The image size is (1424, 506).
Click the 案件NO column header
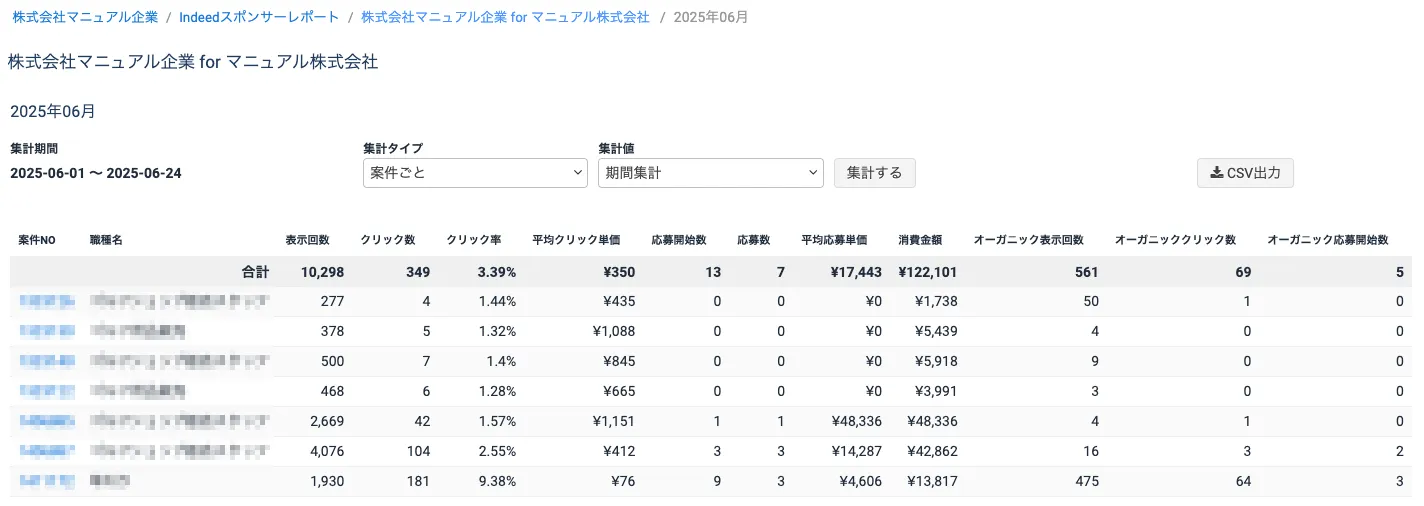pyautogui.click(x=37, y=241)
